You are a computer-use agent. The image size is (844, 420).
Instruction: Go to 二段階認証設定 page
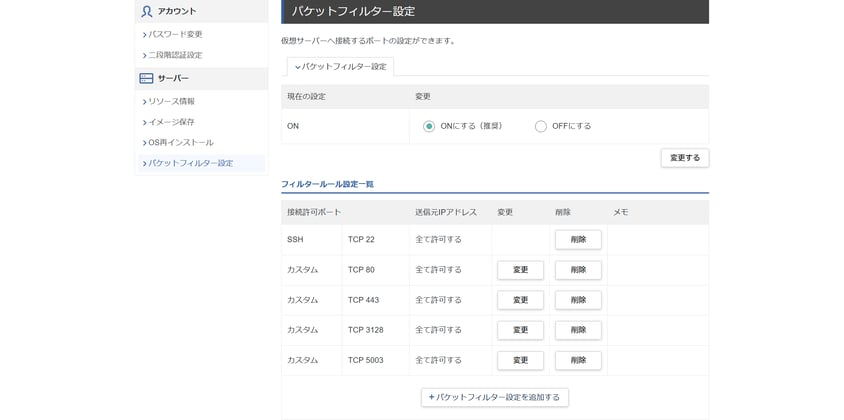tap(175, 55)
